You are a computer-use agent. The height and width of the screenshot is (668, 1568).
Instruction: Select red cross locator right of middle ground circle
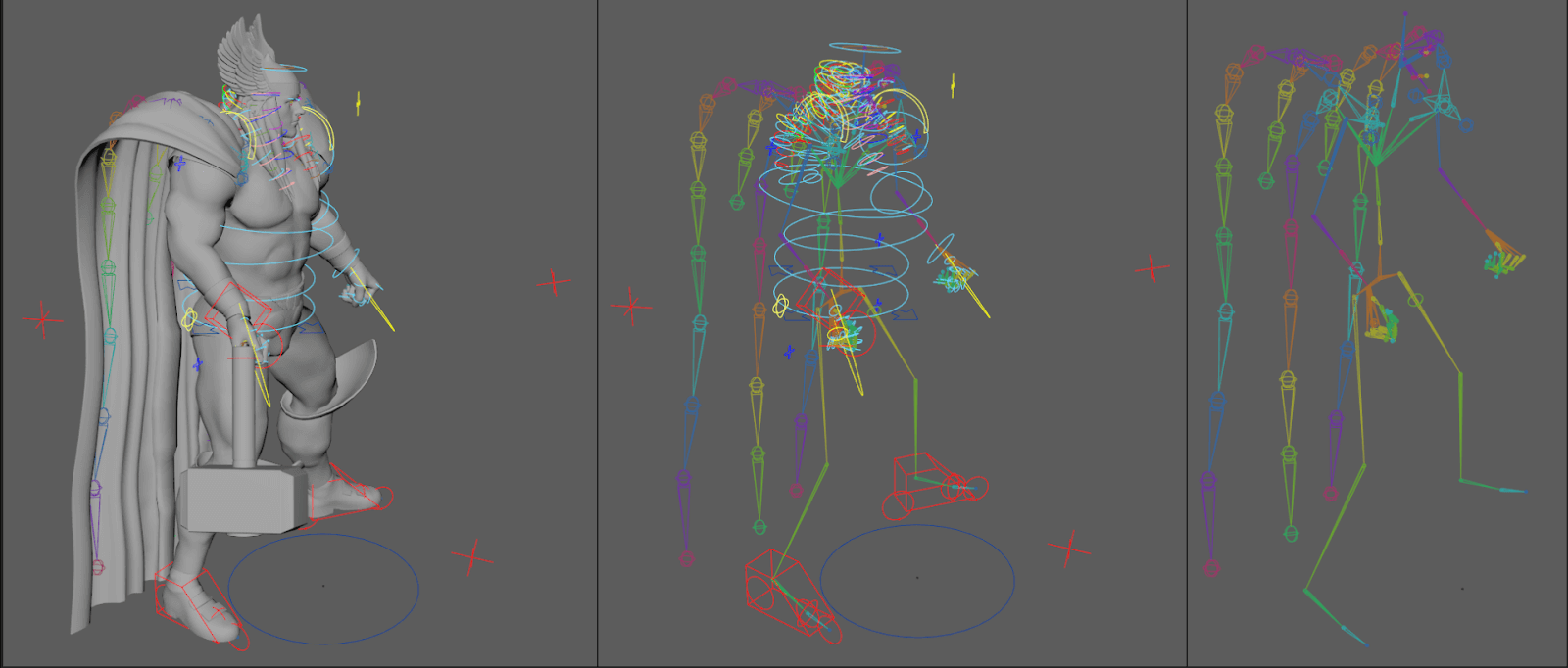[x=1069, y=549]
